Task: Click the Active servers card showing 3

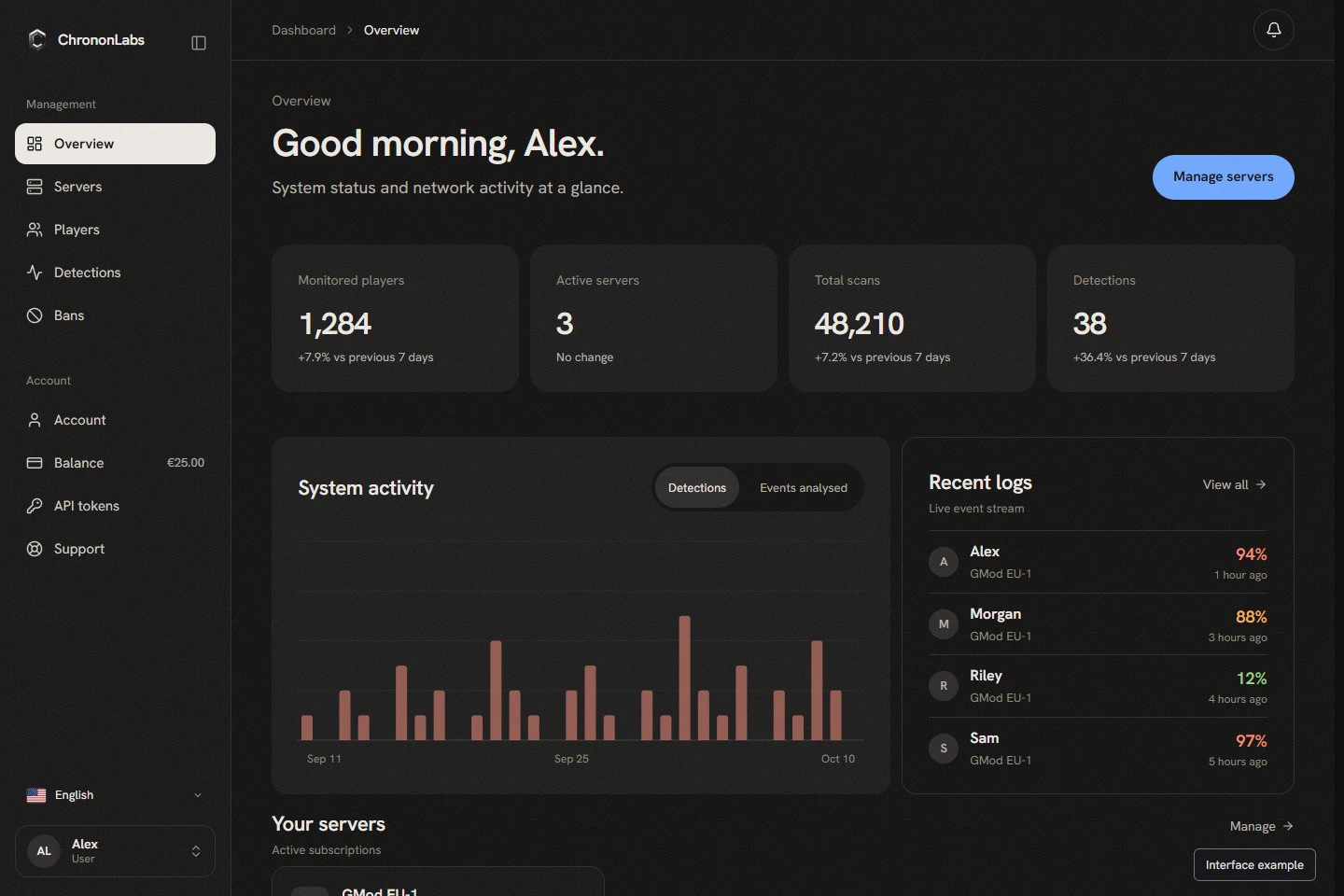Action: click(653, 318)
